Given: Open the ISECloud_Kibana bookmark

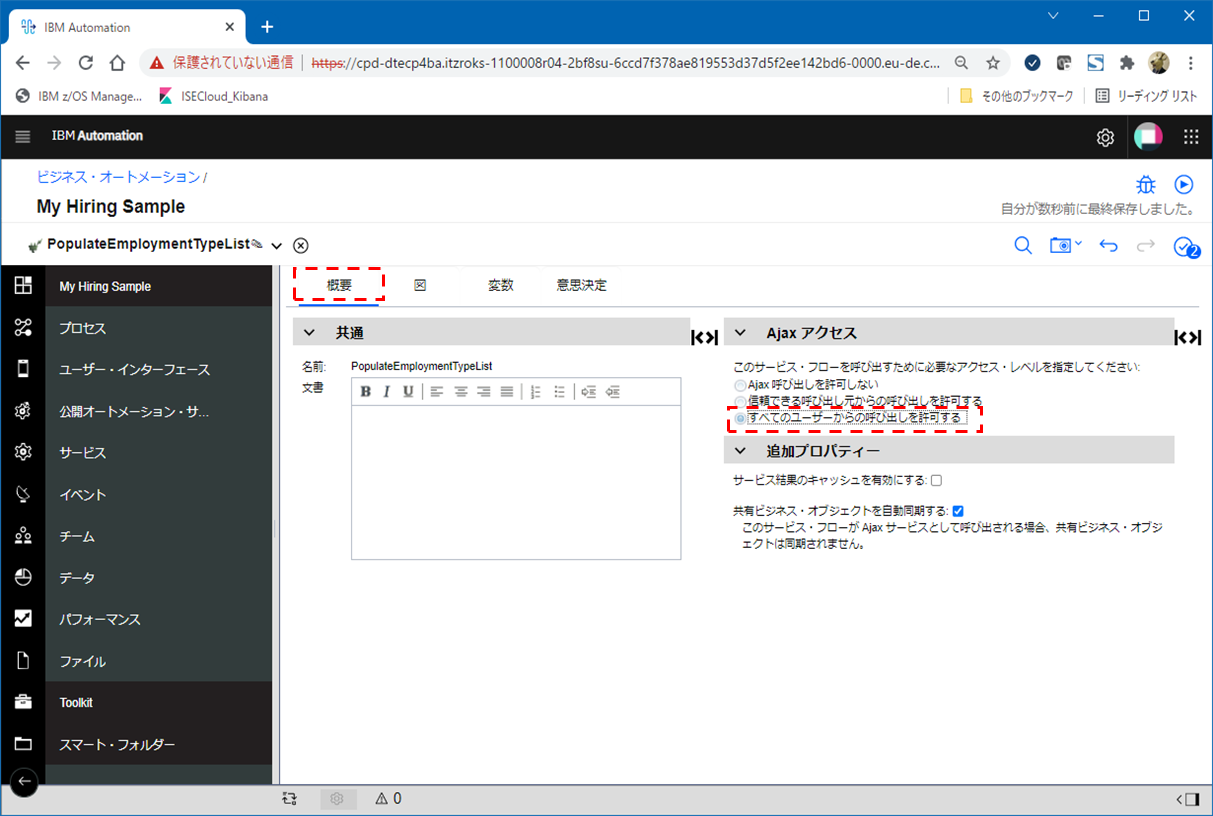Looking at the screenshot, I should coord(213,96).
